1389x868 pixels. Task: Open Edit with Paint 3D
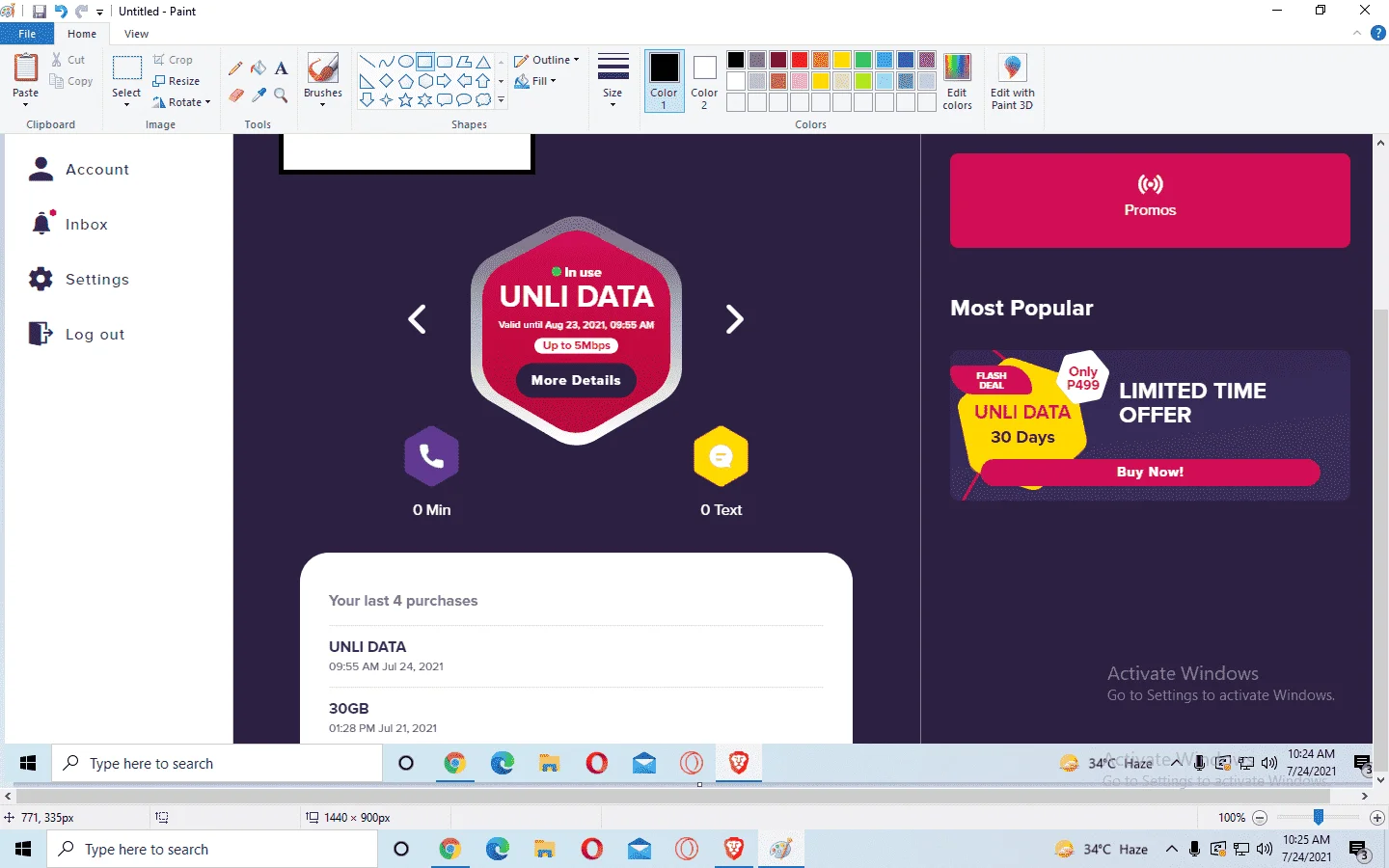(1012, 82)
